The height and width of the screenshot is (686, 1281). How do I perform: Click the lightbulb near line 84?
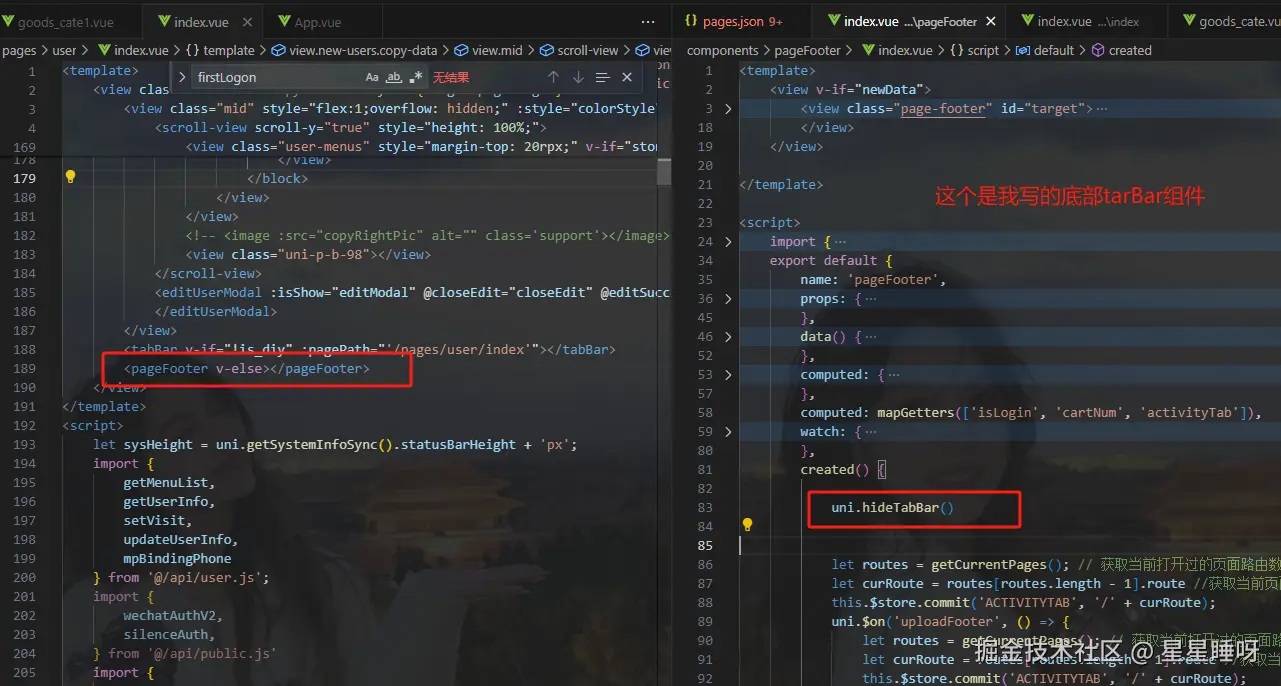[746, 525]
